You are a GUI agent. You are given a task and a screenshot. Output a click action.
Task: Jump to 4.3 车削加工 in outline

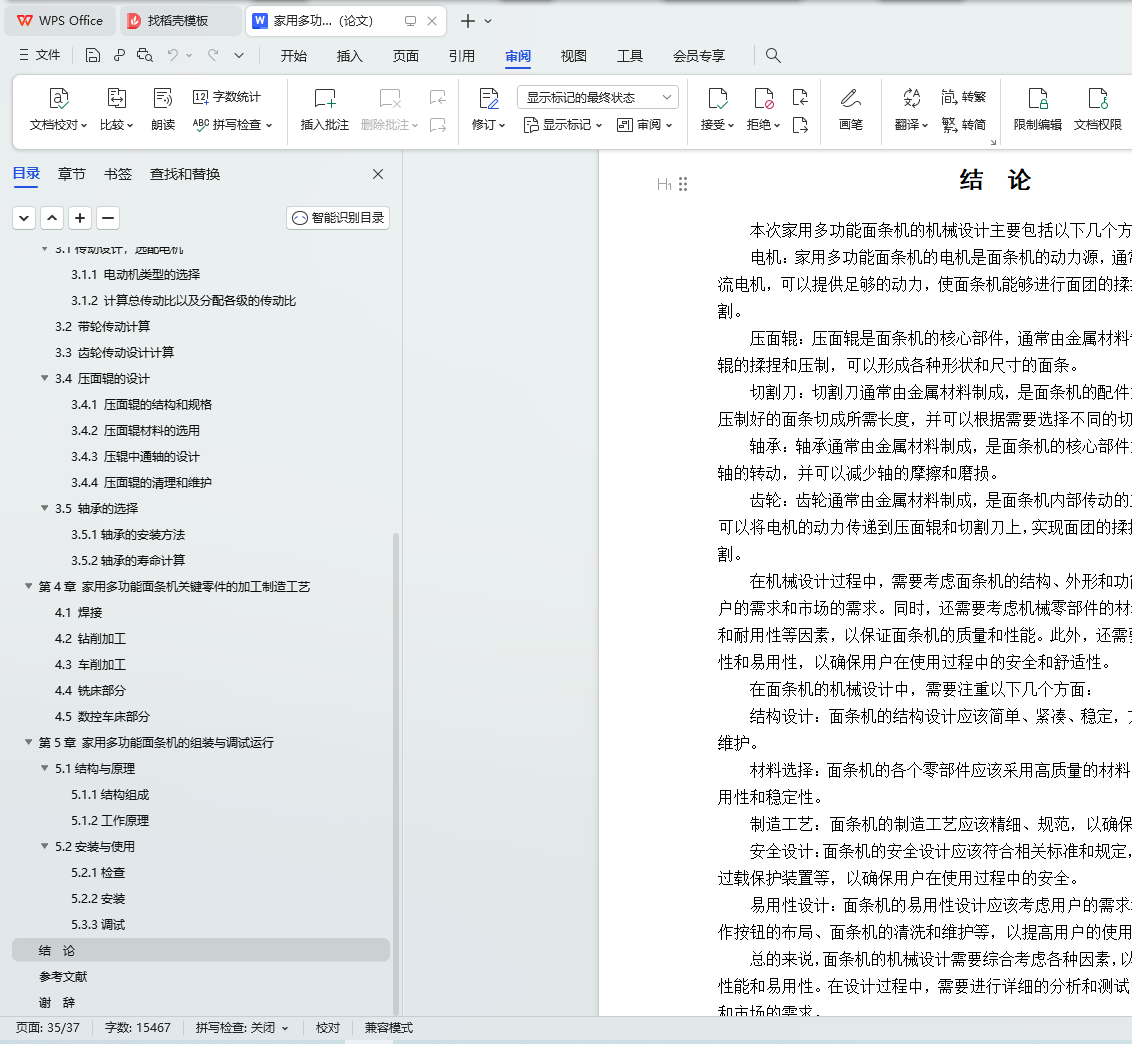pyautogui.click(x=90, y=664)
